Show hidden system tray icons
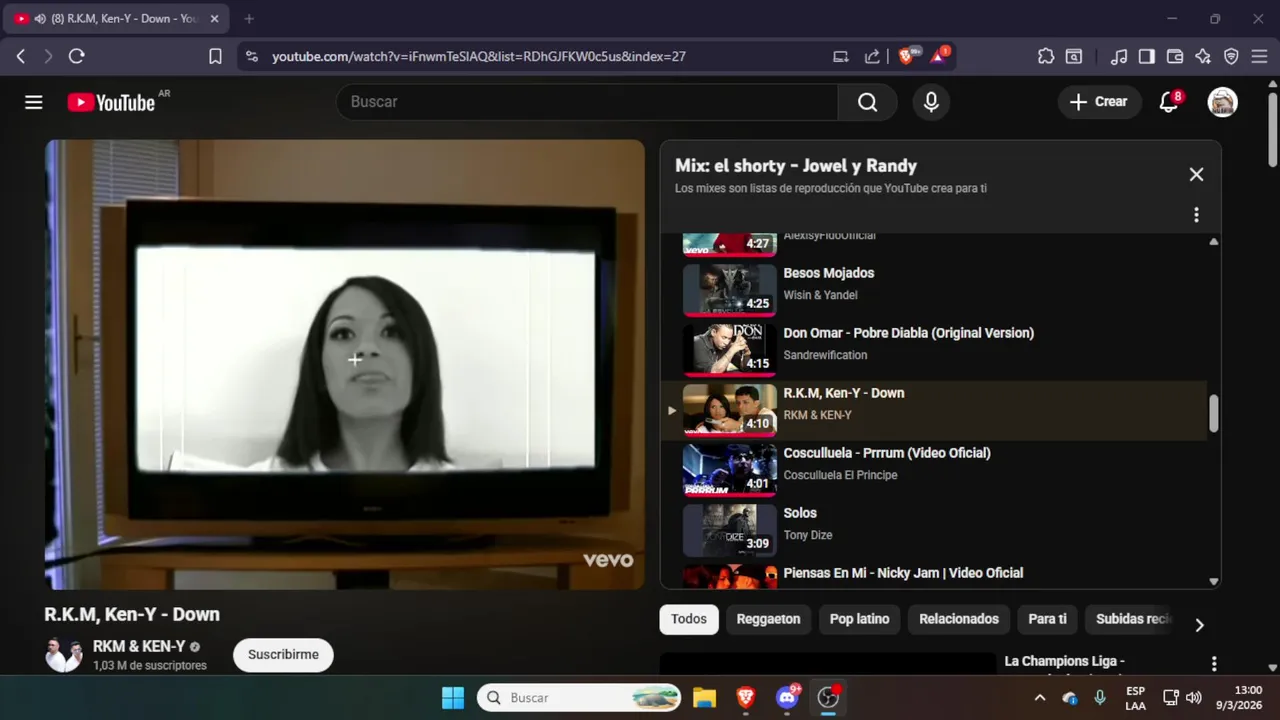The image size is (1280, 720). point(1039,698)
